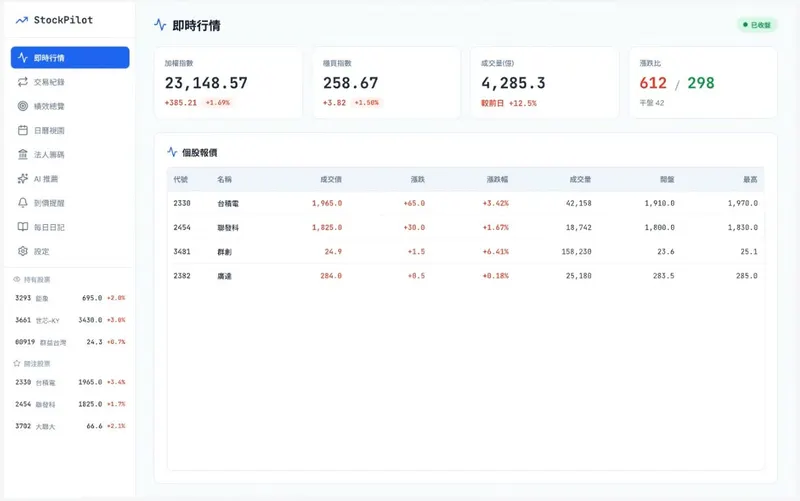Click the +6.41% change cell
The width and height of the screenshot is (800, 501).
coord(495,252)
